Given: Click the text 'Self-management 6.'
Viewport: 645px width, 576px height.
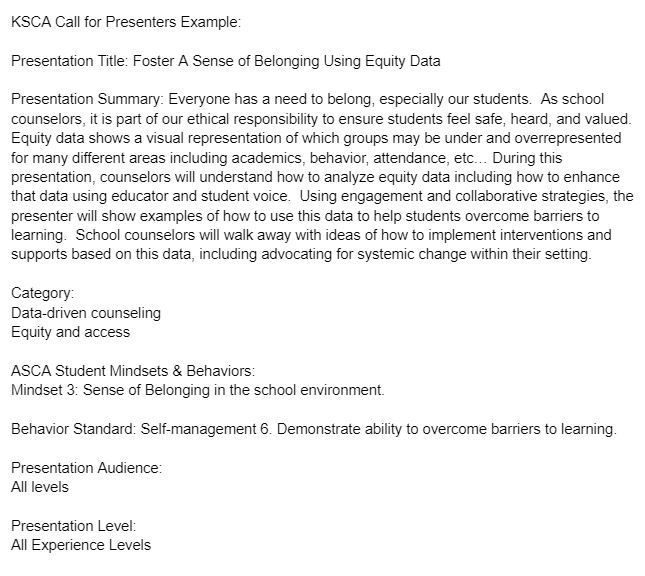Looking at the screenshot, I should (206, 429).
